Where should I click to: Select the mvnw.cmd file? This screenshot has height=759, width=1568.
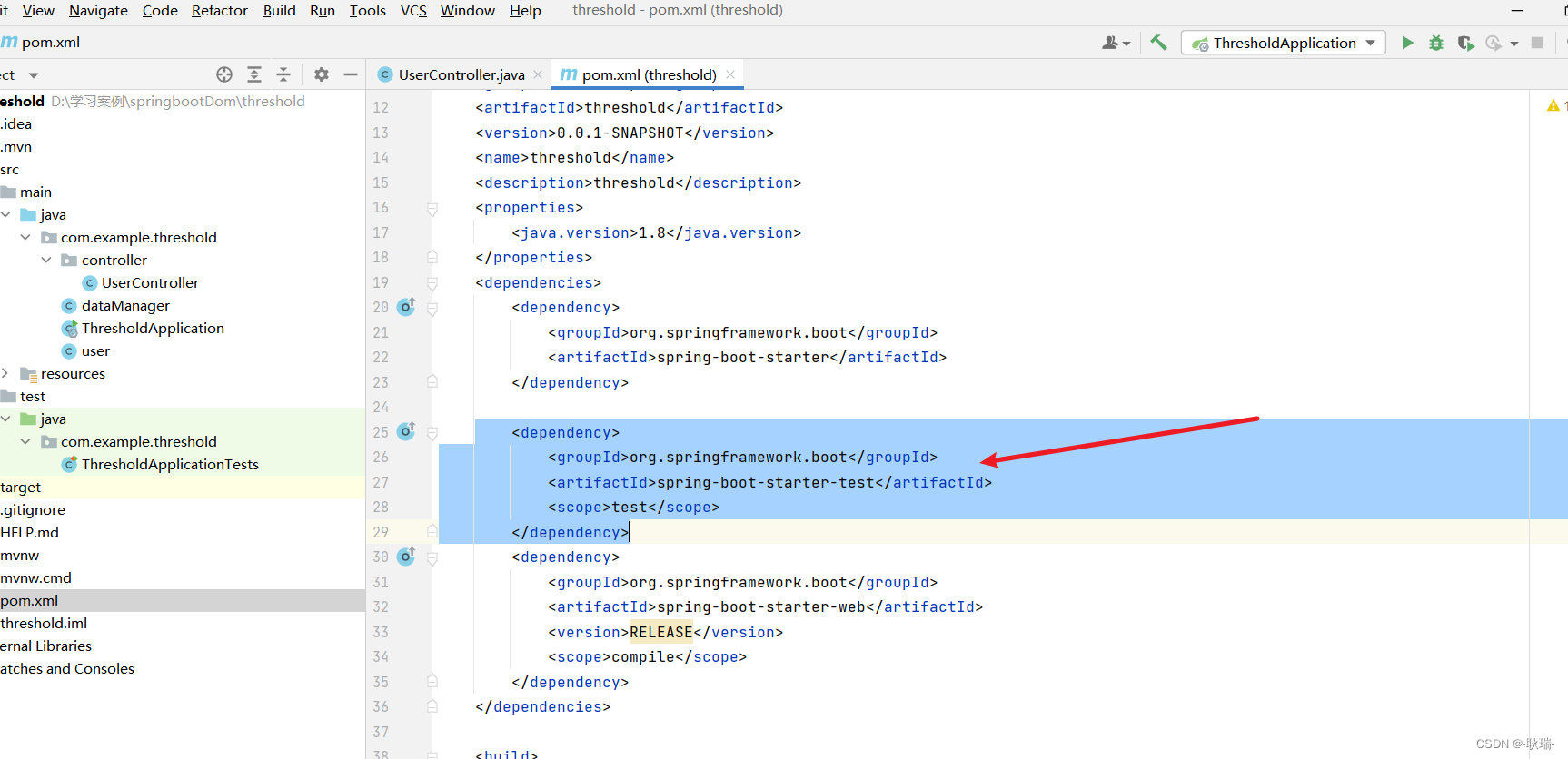[x=36, y=577]
